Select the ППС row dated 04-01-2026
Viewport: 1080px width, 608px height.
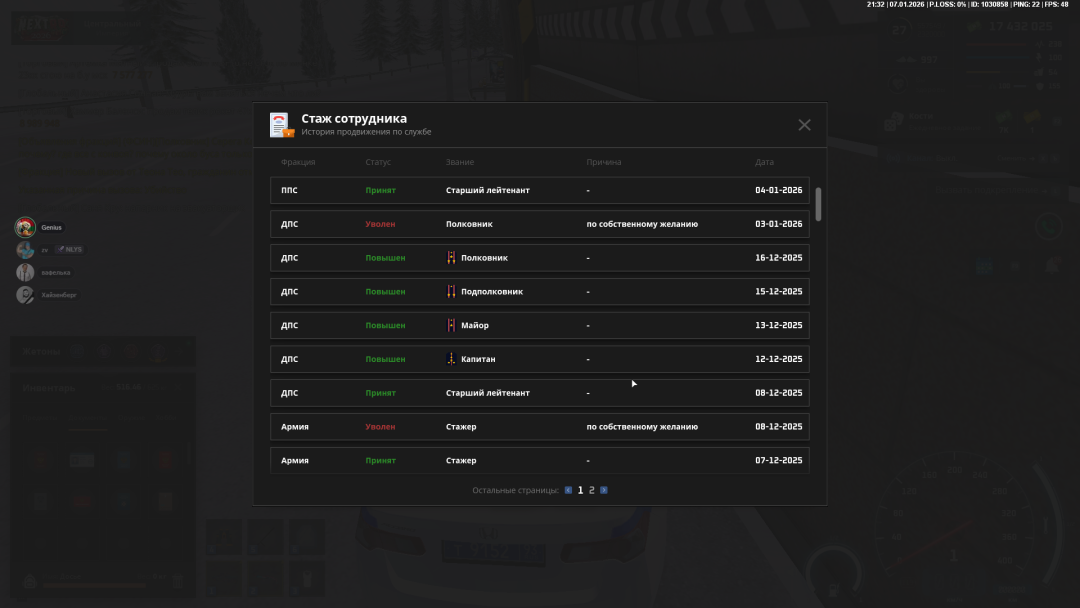(x=540, y=190)
